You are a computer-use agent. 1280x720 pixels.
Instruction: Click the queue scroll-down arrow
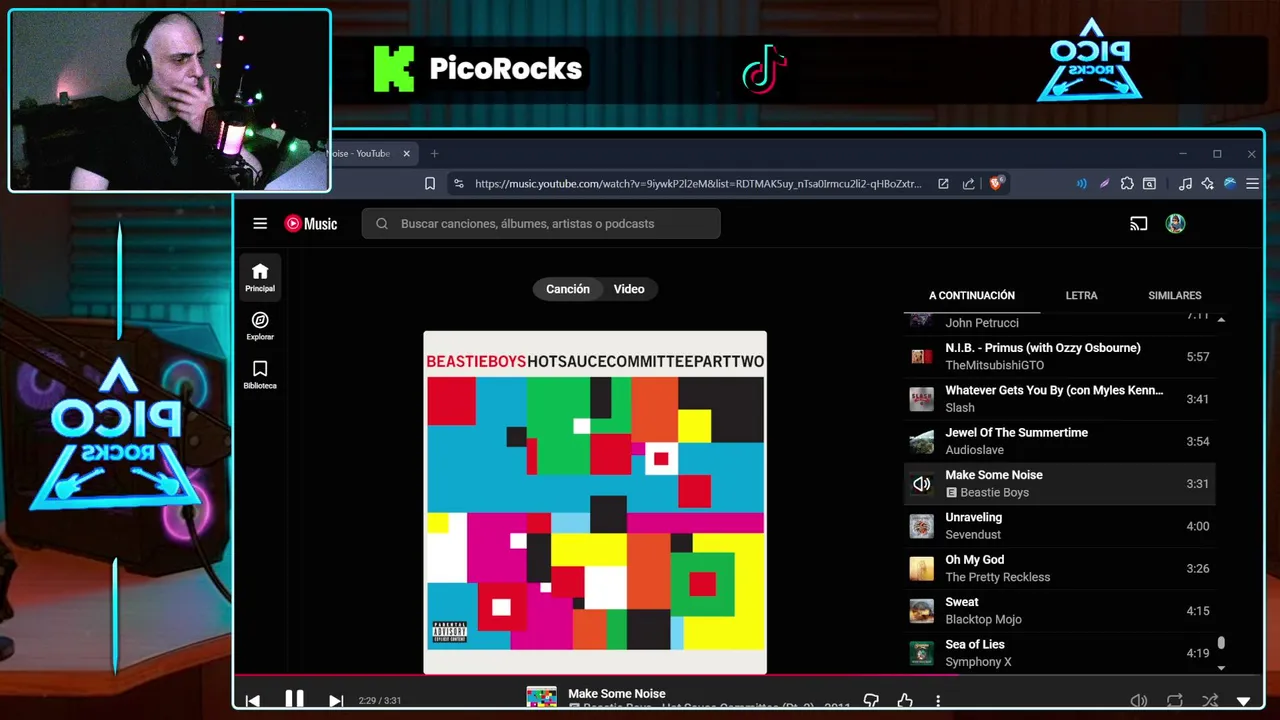[1221, 667]
